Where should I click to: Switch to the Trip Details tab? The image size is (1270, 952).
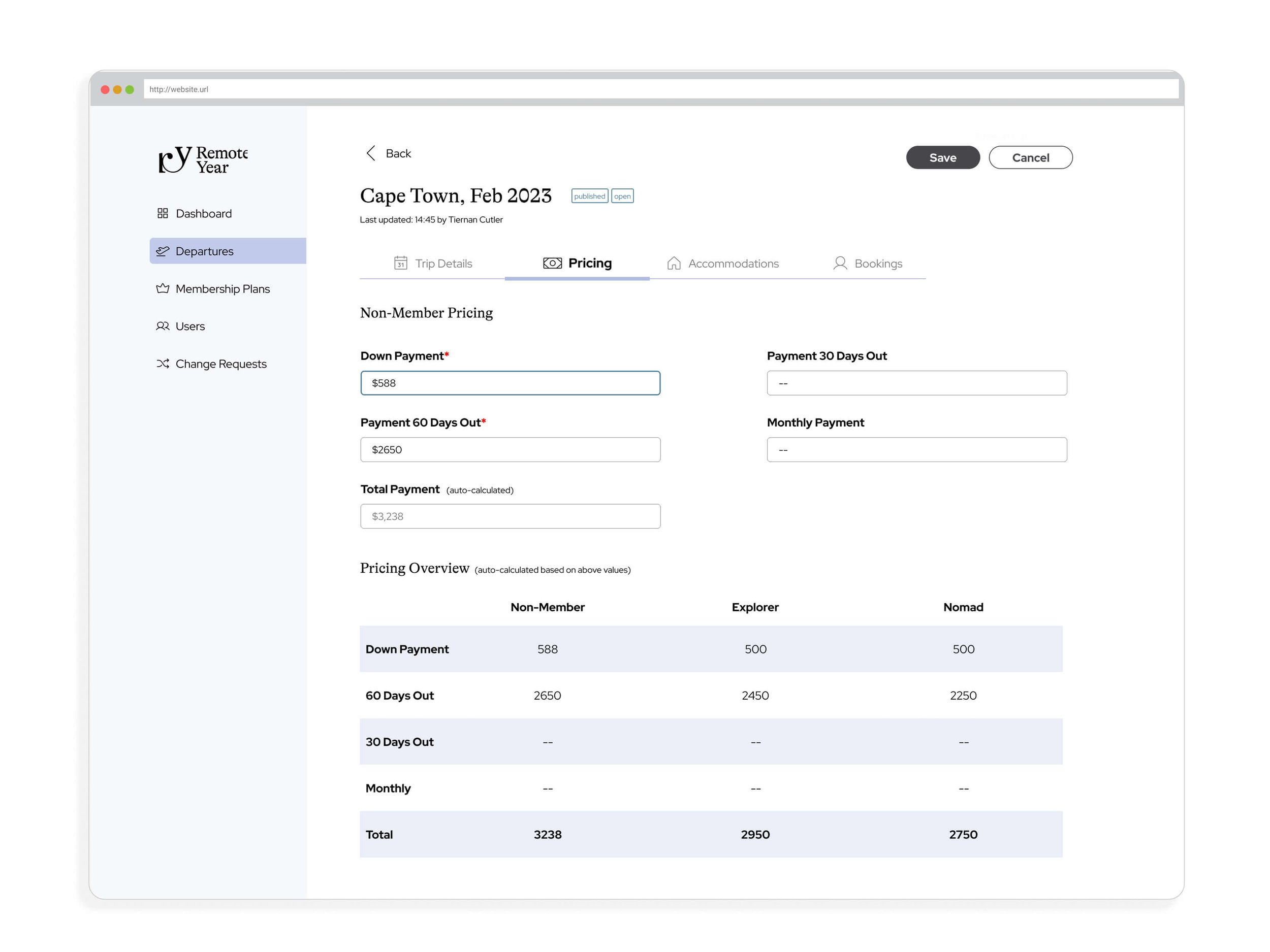(443, 263)
